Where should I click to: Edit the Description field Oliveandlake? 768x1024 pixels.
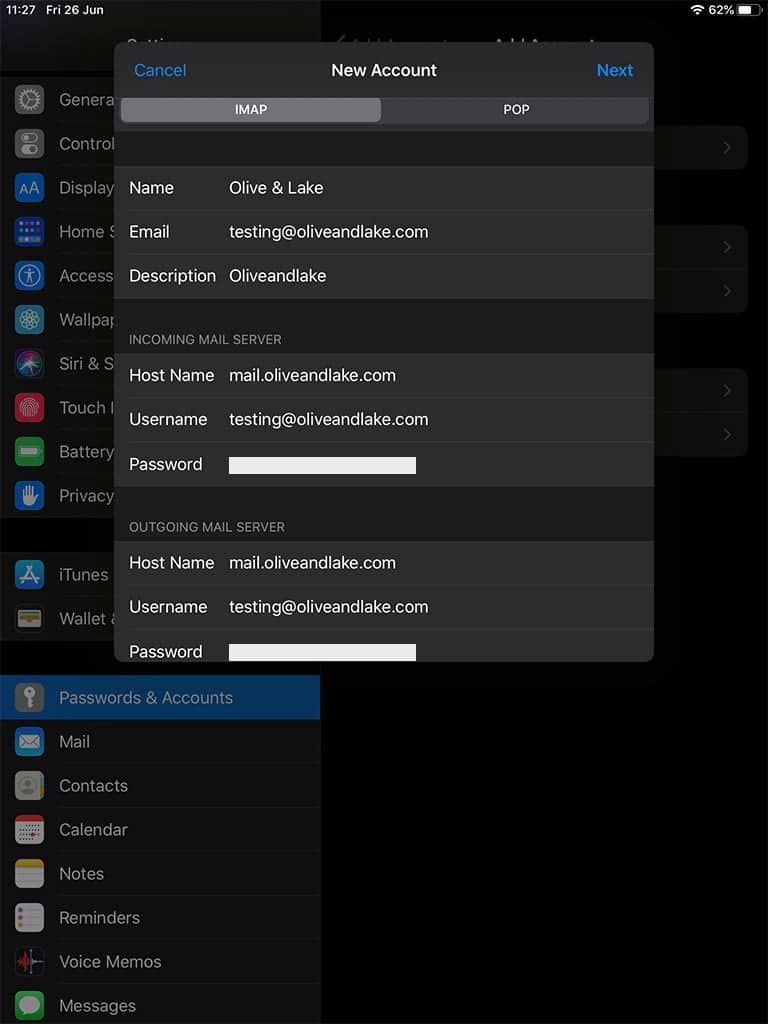[x=384, y=276]
